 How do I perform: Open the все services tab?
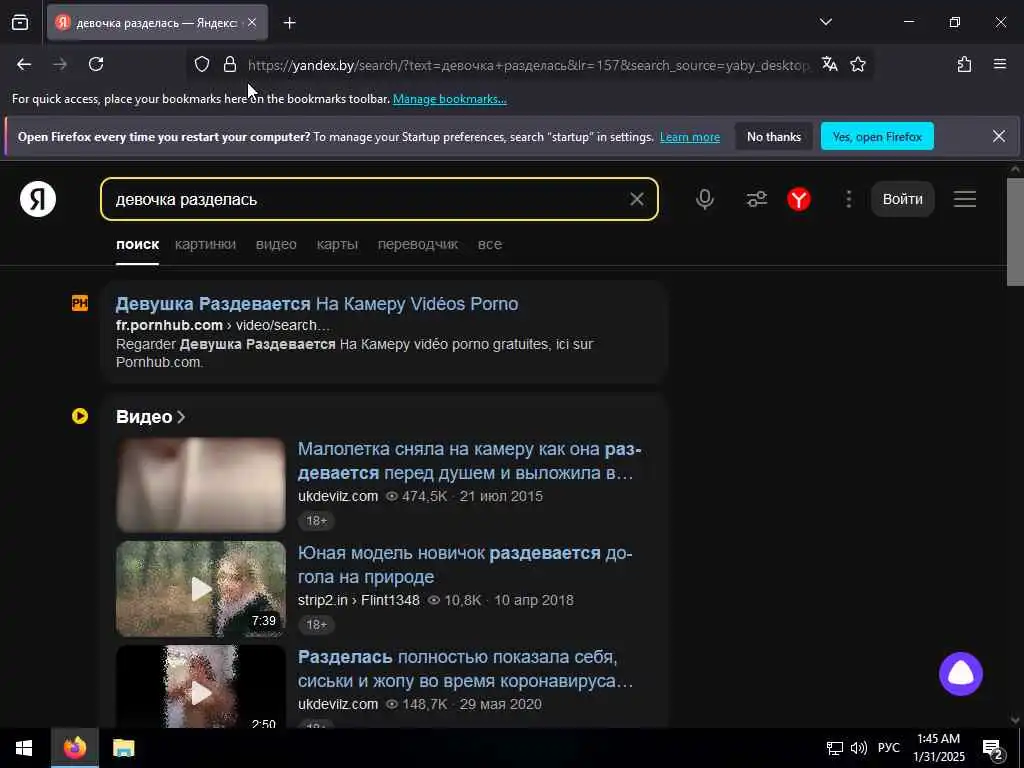tap(490, 244)
